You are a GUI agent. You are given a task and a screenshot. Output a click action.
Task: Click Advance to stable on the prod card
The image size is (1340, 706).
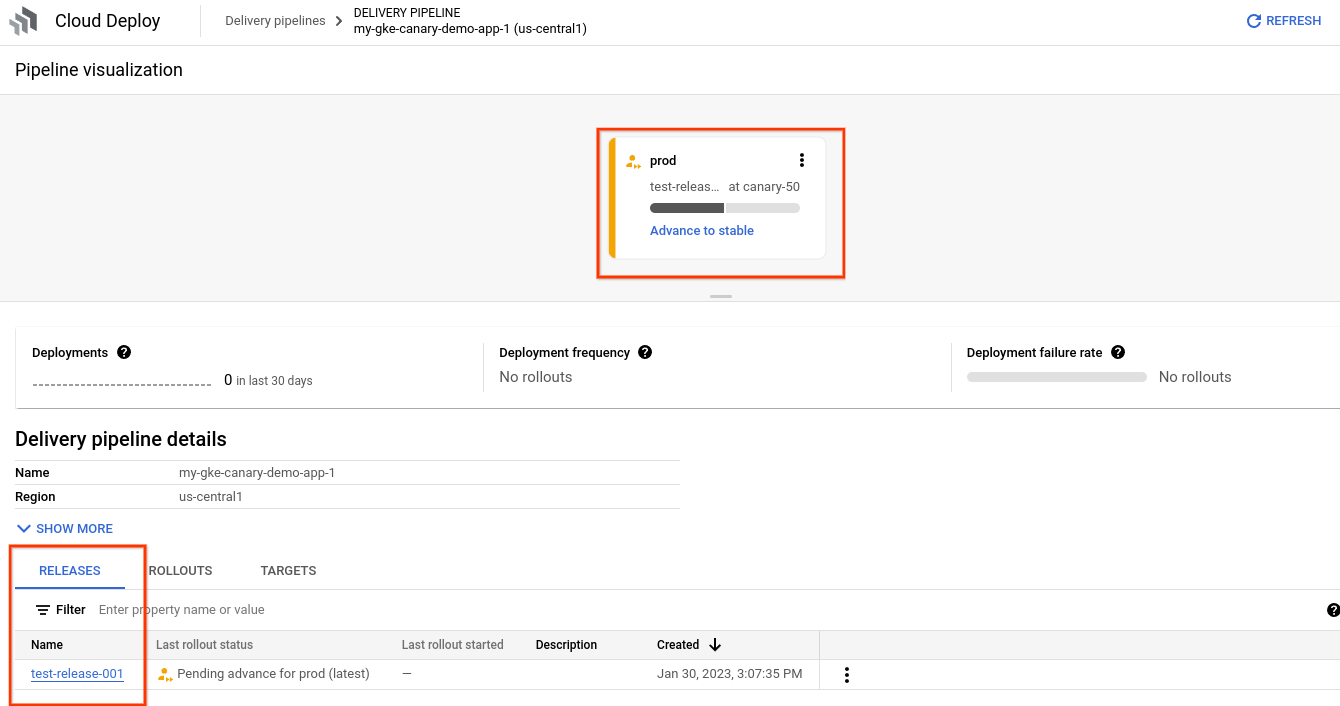tap(701, 230)
